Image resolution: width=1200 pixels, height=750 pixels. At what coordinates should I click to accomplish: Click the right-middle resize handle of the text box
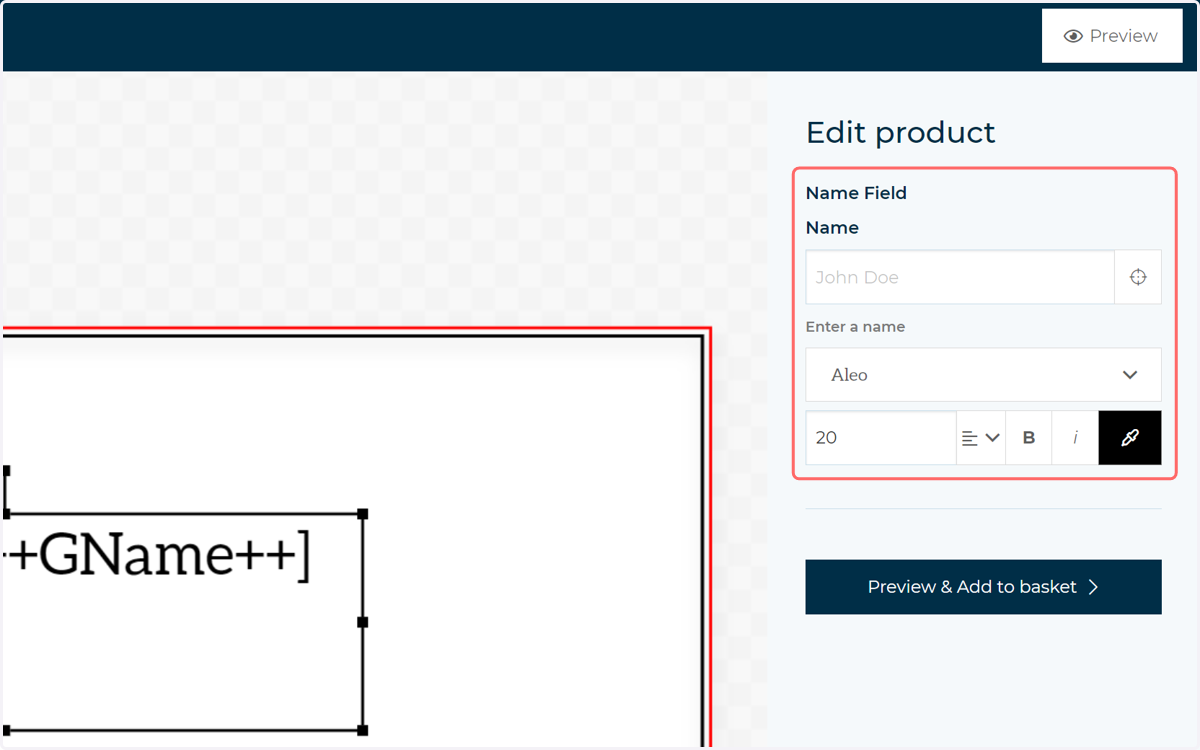[x=363, y=622]
